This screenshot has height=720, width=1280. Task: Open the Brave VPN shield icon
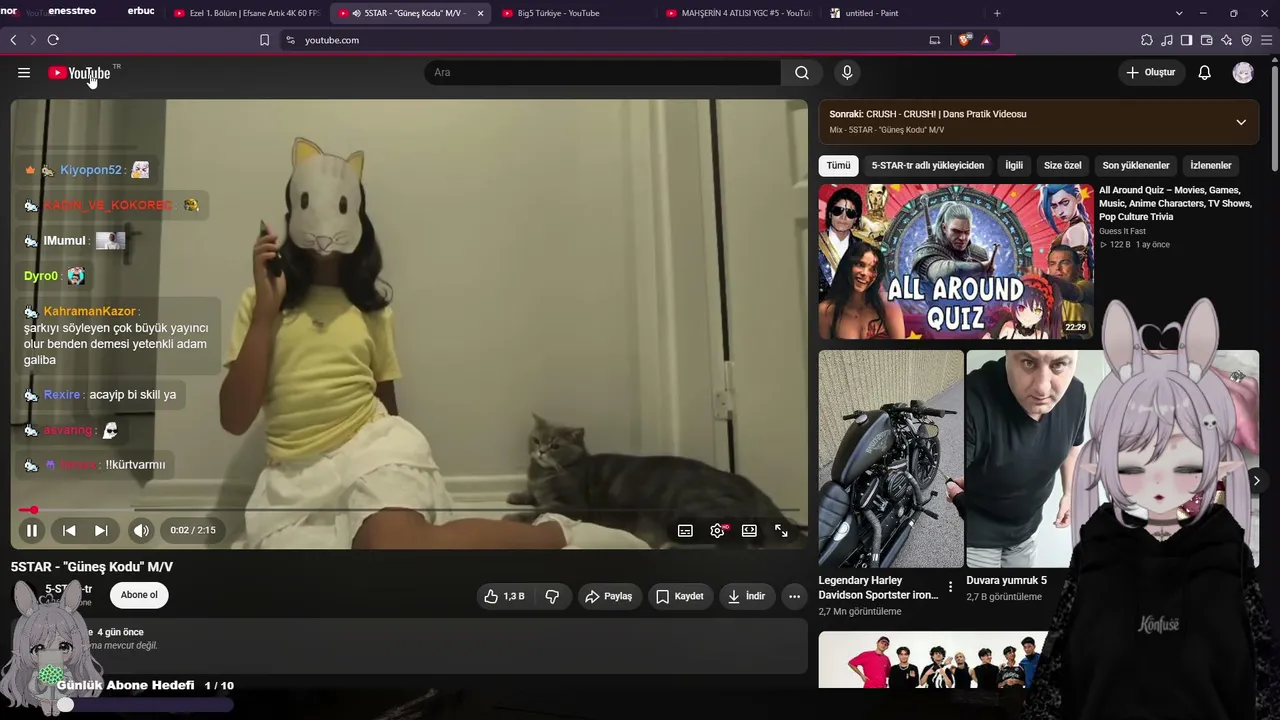tap(1246, 40)
